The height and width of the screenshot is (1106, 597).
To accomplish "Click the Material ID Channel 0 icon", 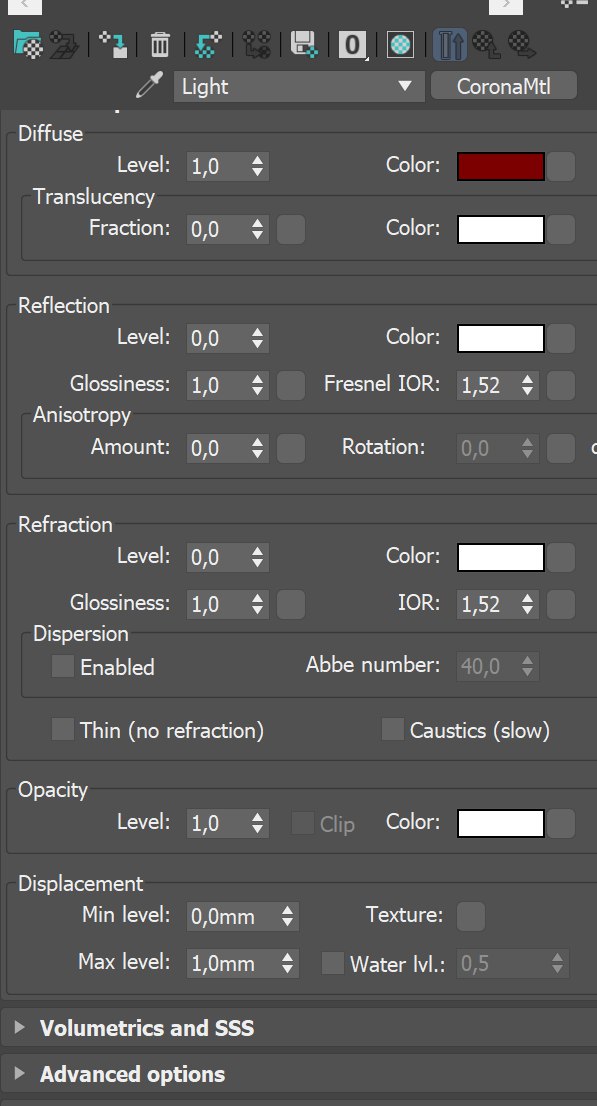I will (x=353, y=45).
